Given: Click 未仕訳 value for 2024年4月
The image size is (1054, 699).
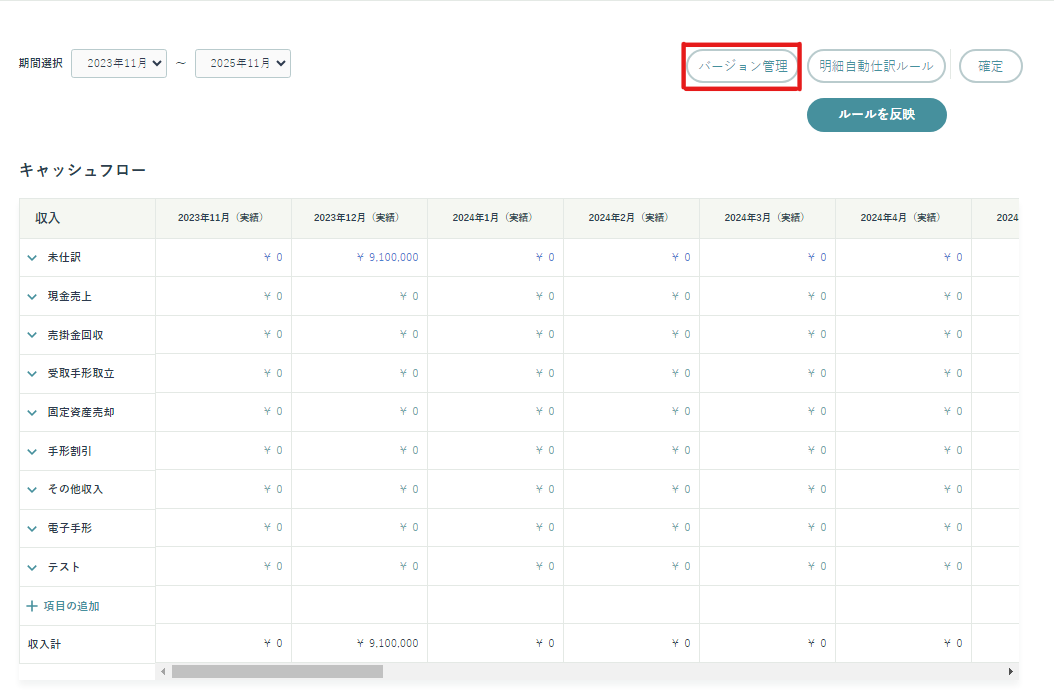Looking at the screenshot, I should 953,257.
